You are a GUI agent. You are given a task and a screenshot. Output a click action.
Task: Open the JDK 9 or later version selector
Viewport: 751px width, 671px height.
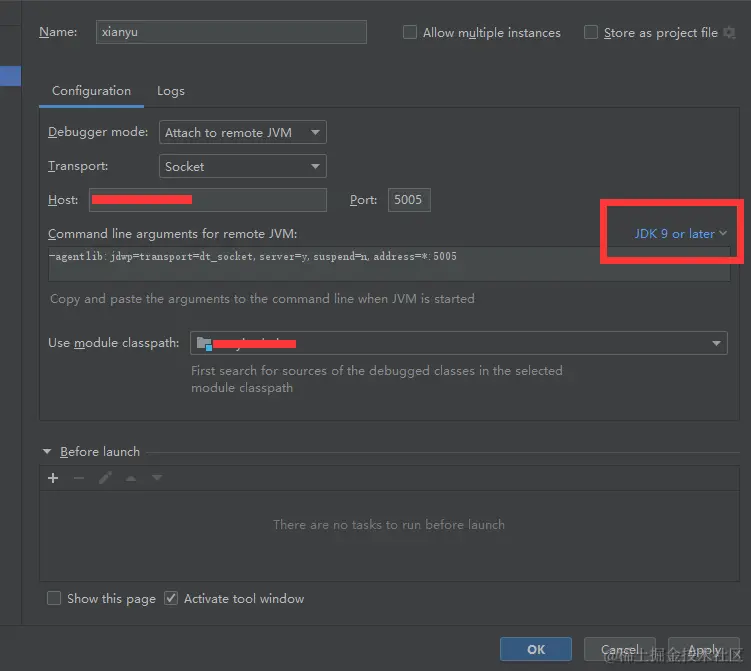pyautogui.click(x=680, y=234)
